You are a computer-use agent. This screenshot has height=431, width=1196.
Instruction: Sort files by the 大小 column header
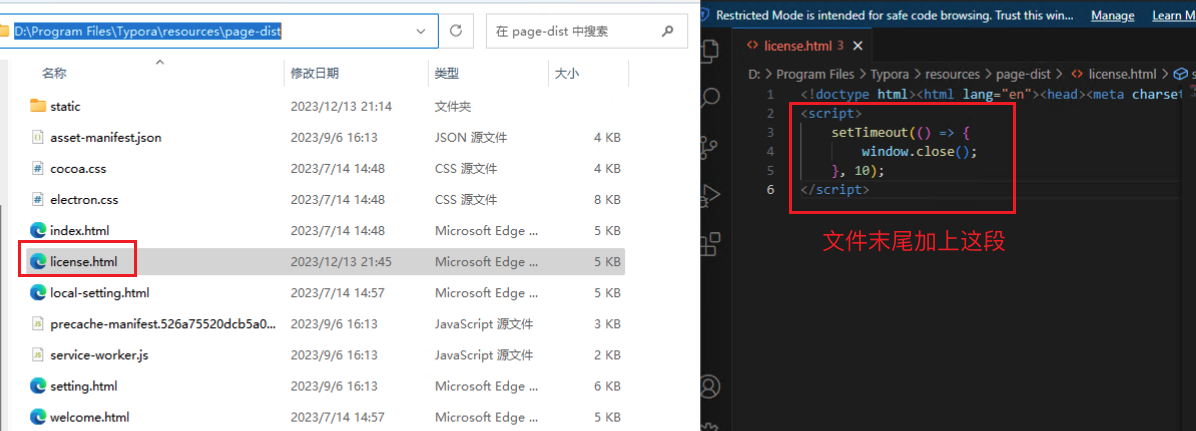[566, 73]
